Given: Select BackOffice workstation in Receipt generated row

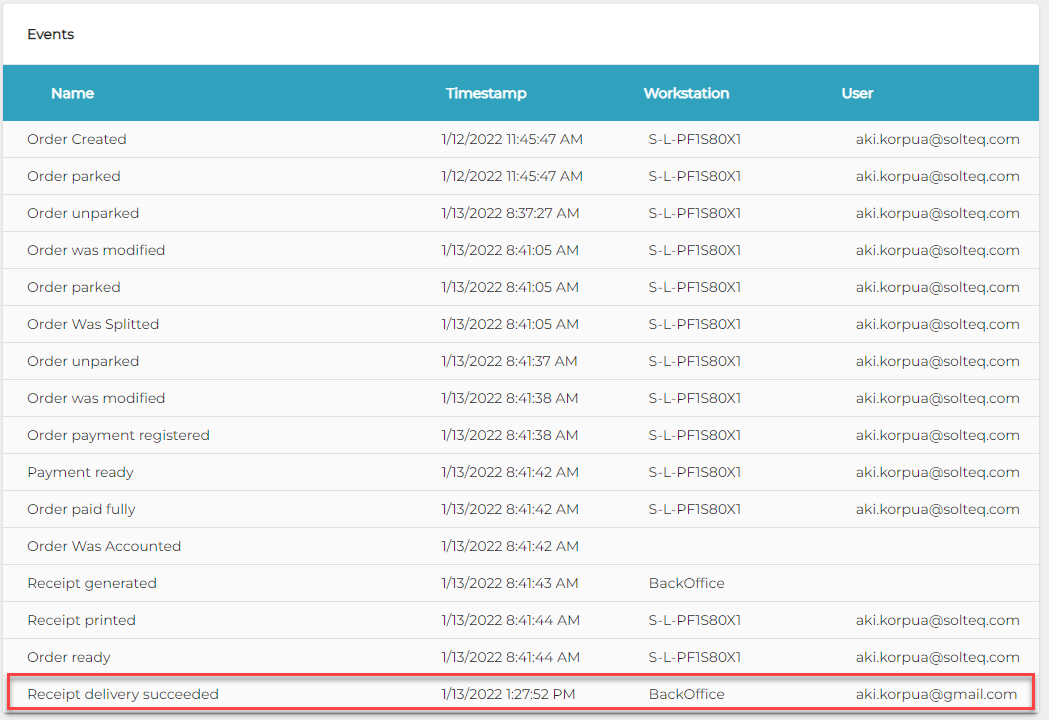Looking at the screenshot, I should [686, 583].
